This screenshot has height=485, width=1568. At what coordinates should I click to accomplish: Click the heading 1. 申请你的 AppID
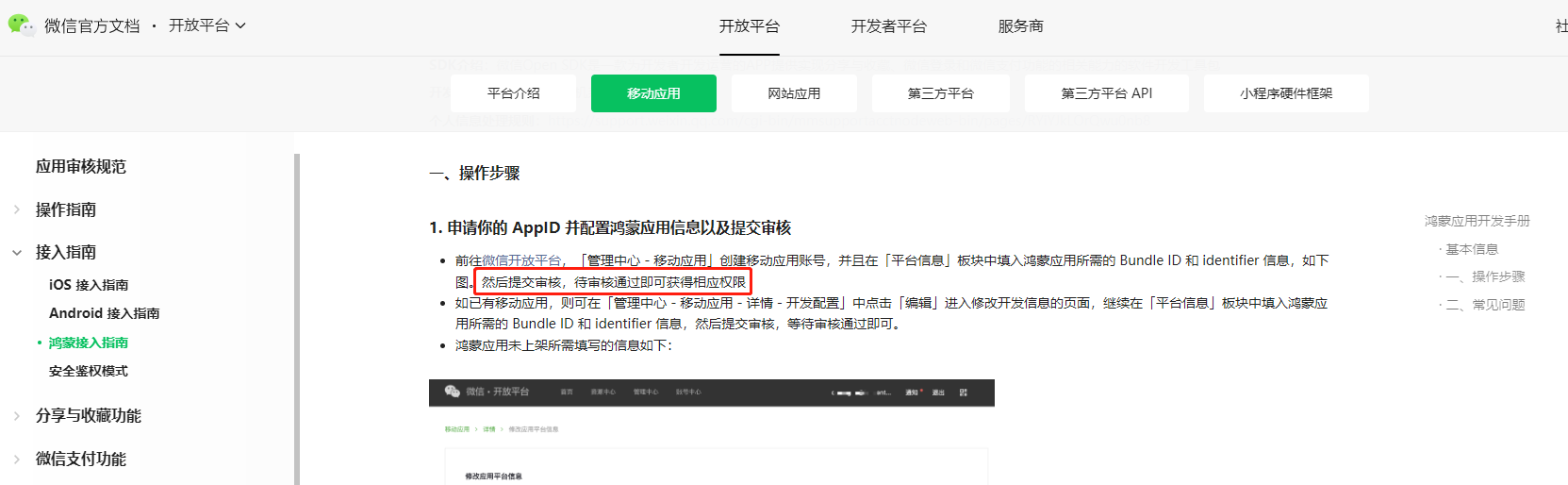(610, 227)
